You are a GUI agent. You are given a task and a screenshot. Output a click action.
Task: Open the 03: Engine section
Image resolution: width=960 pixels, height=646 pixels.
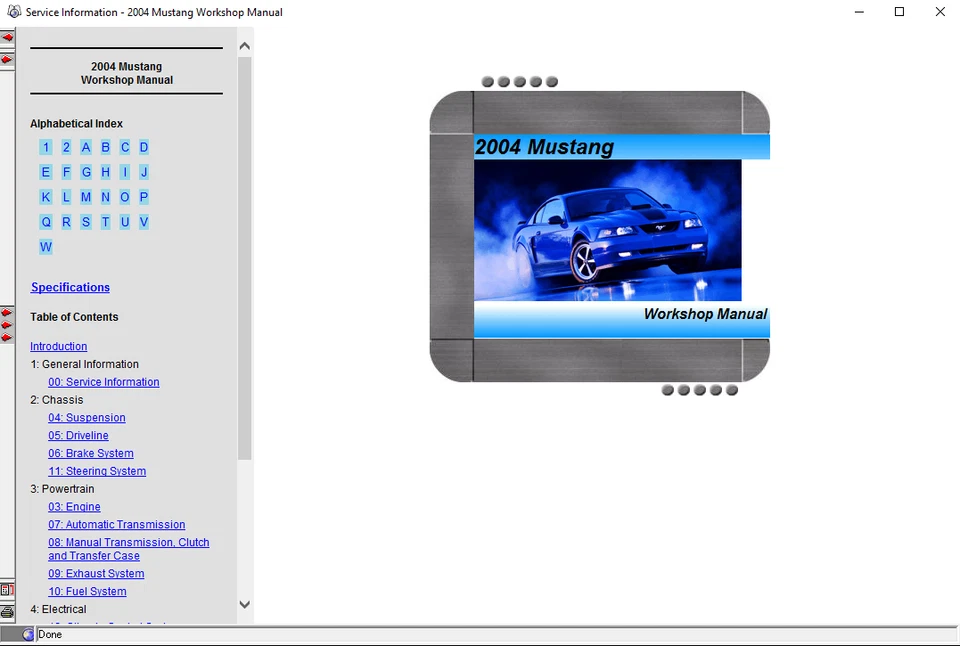click(x=73, y=507)
